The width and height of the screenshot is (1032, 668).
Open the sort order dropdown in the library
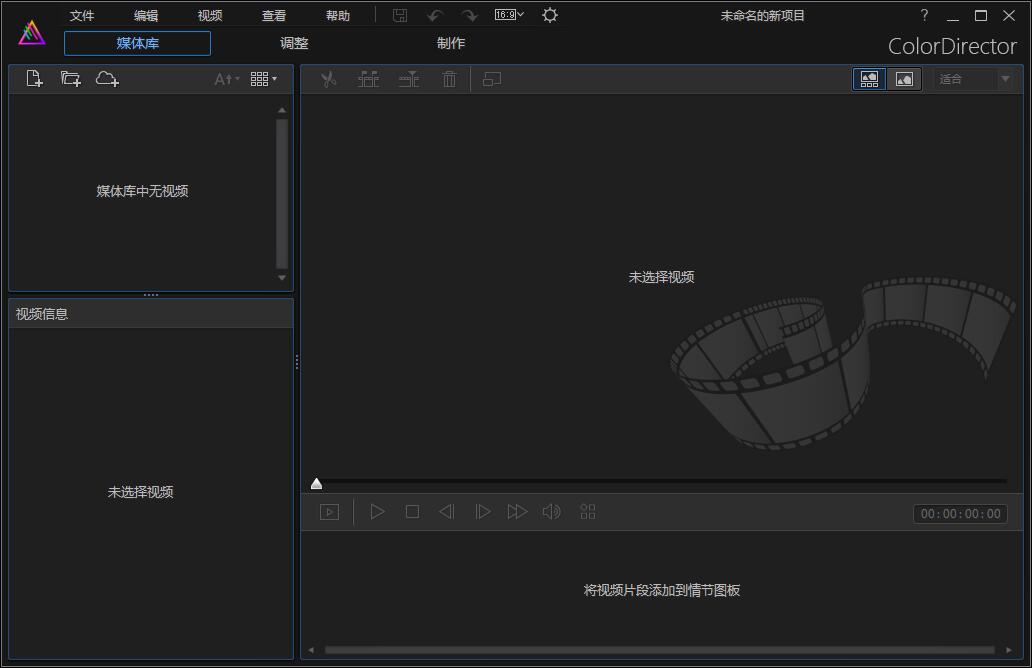227,80
